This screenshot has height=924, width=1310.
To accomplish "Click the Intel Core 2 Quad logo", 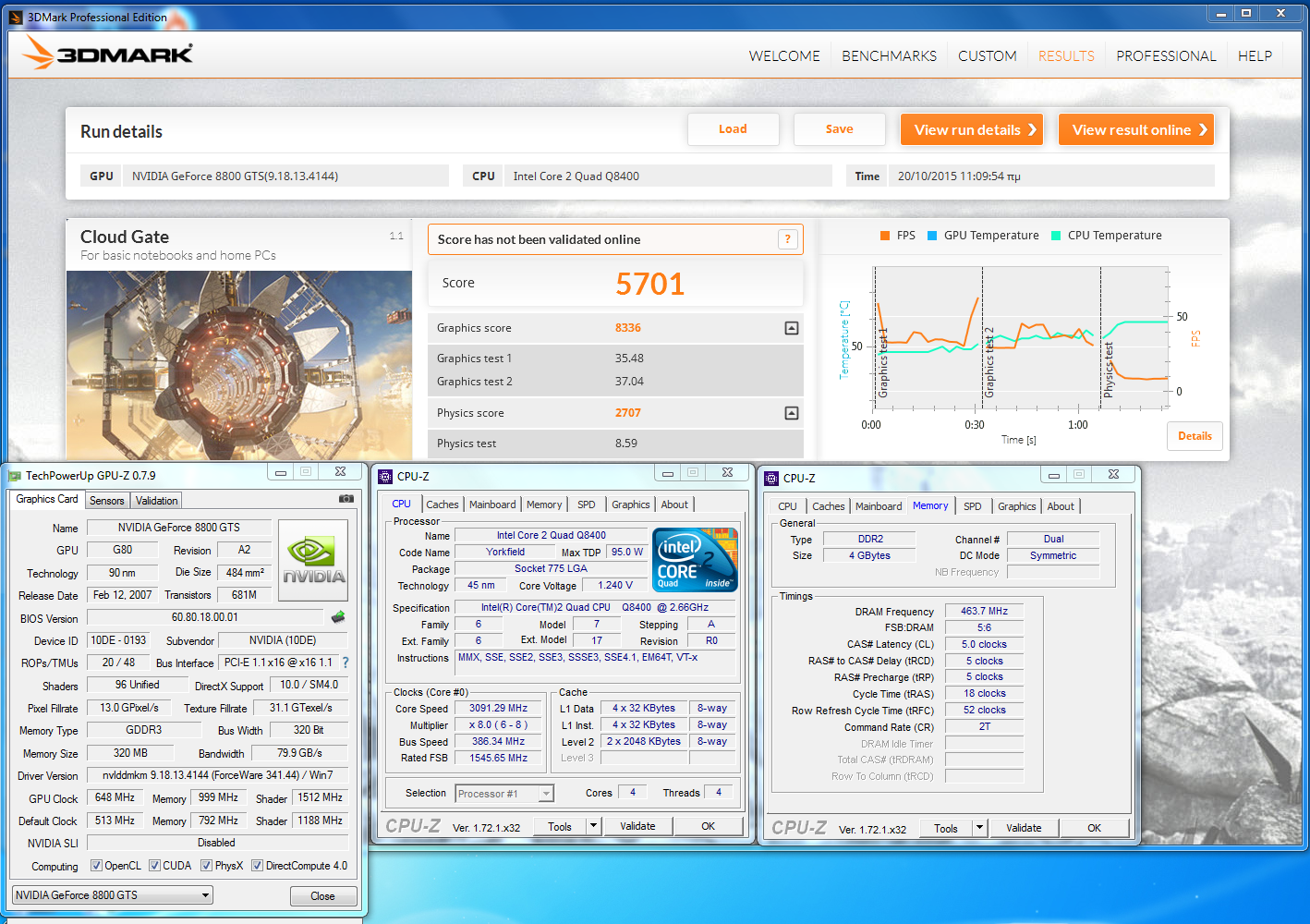I will click(x=695, y=559).
